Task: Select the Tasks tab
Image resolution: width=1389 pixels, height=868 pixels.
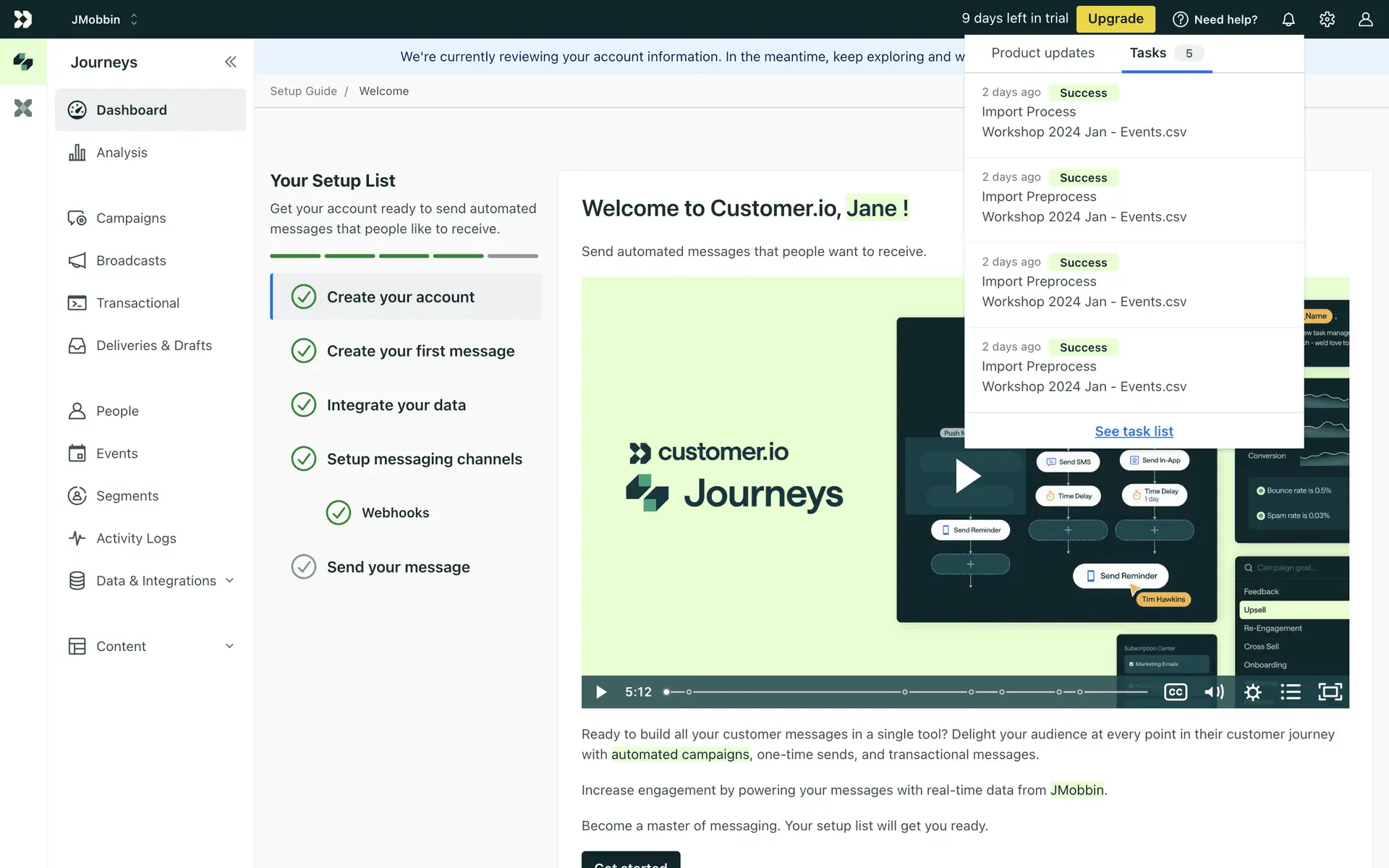Action: tap(1148, 53)
